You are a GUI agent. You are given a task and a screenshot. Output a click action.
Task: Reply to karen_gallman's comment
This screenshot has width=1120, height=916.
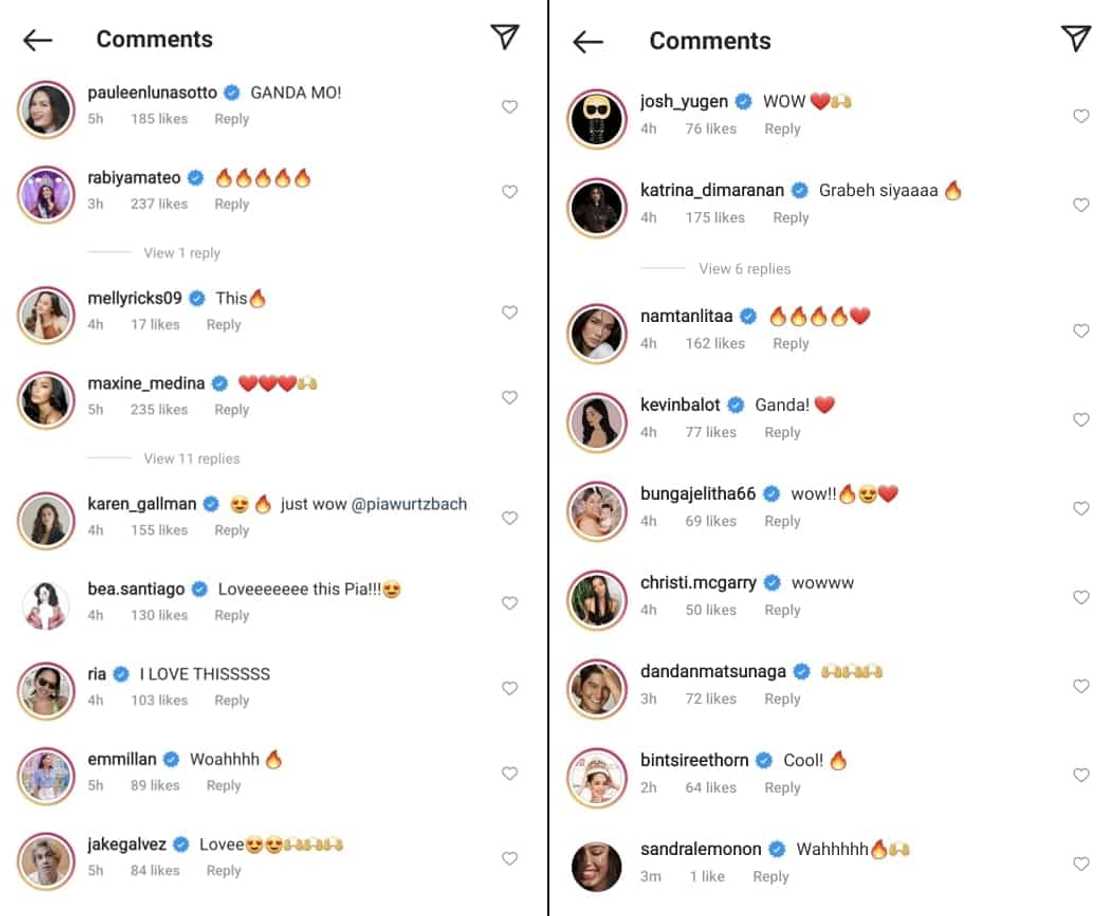(231, 530)
